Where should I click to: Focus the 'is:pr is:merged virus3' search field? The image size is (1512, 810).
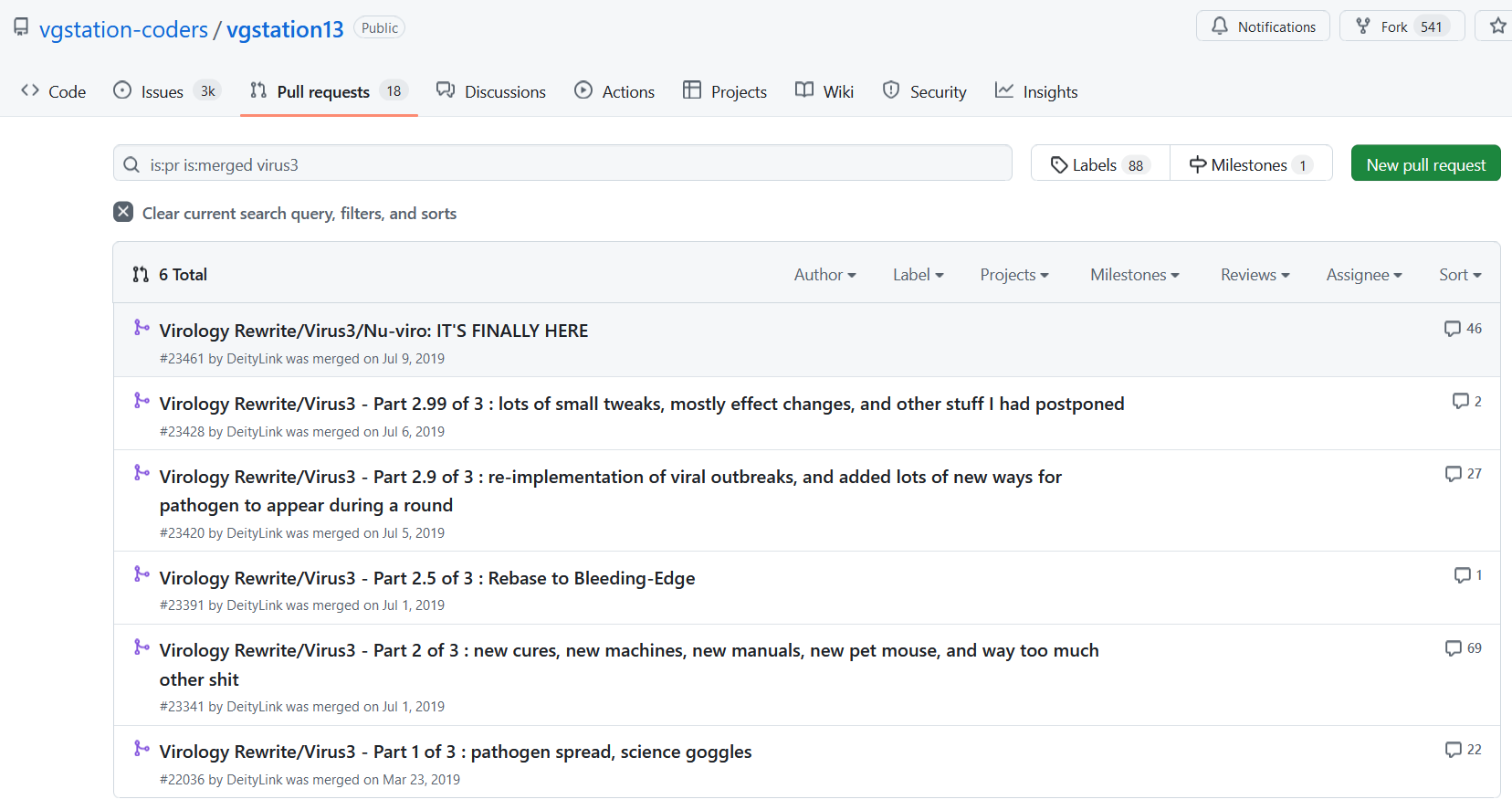pyautogui.click(x=562, y=163)
